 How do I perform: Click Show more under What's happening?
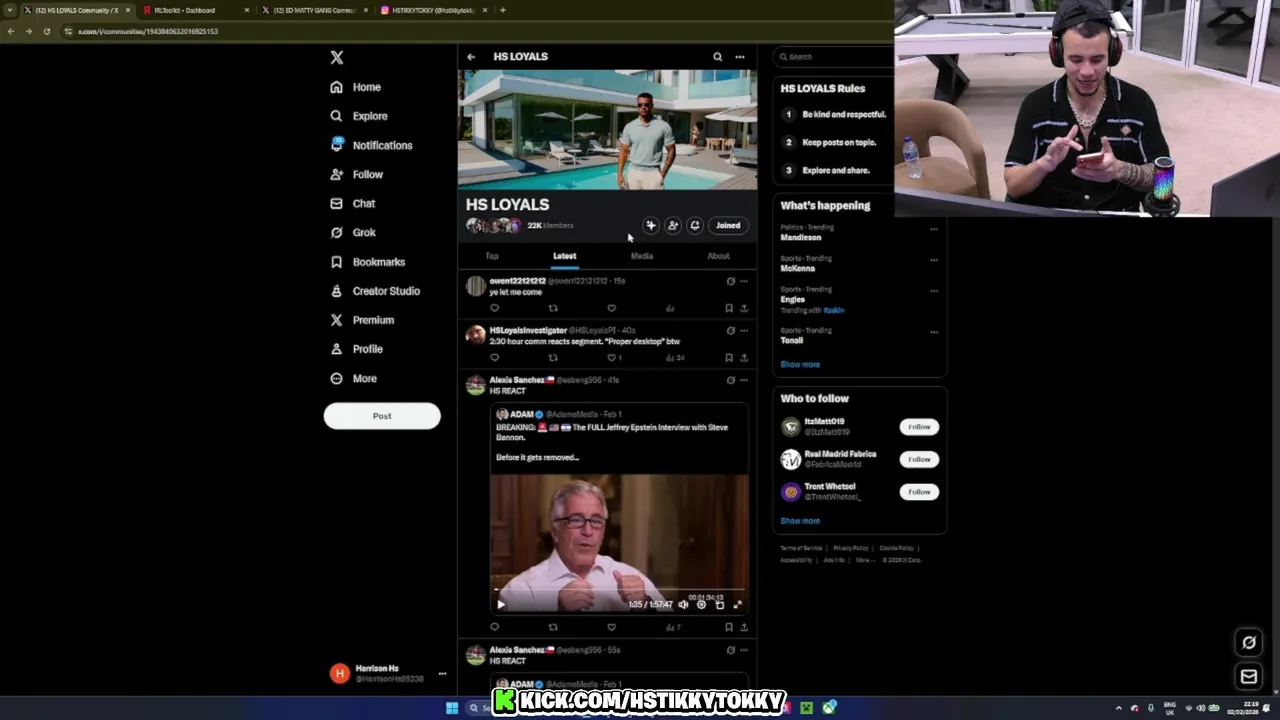[x=800, y=365]
